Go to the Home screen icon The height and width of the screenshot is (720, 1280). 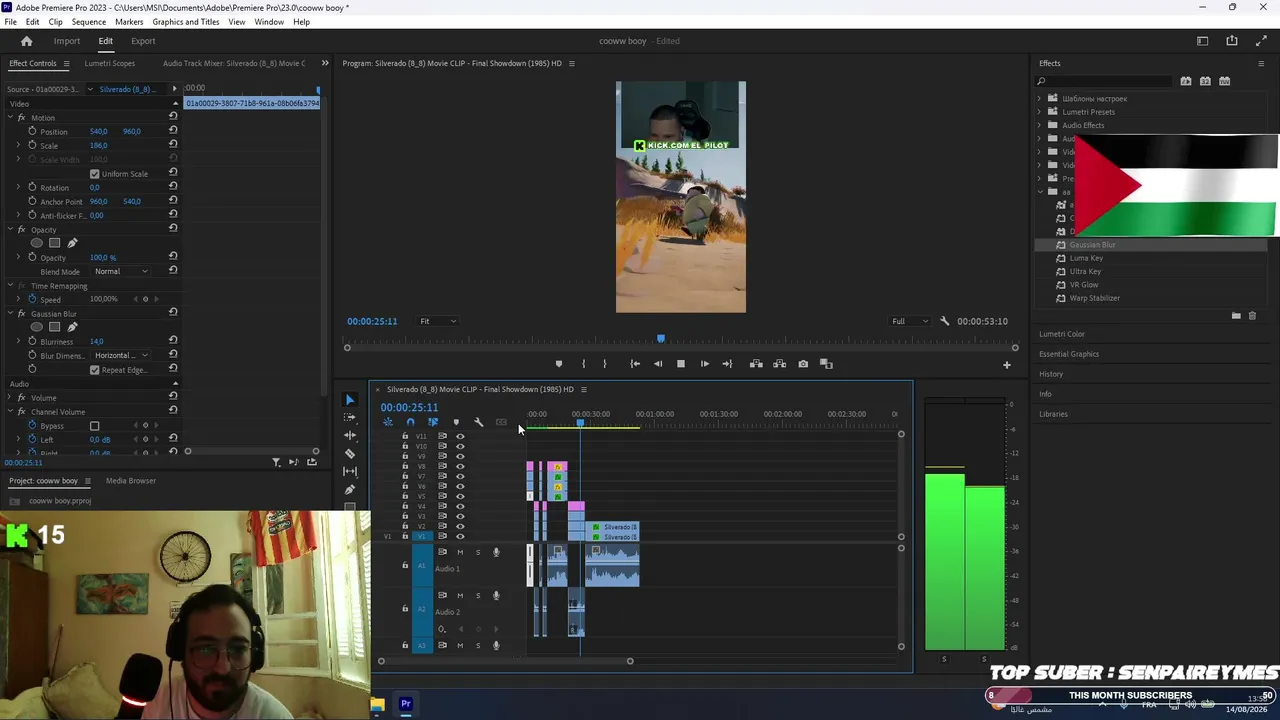pos(27,41)
